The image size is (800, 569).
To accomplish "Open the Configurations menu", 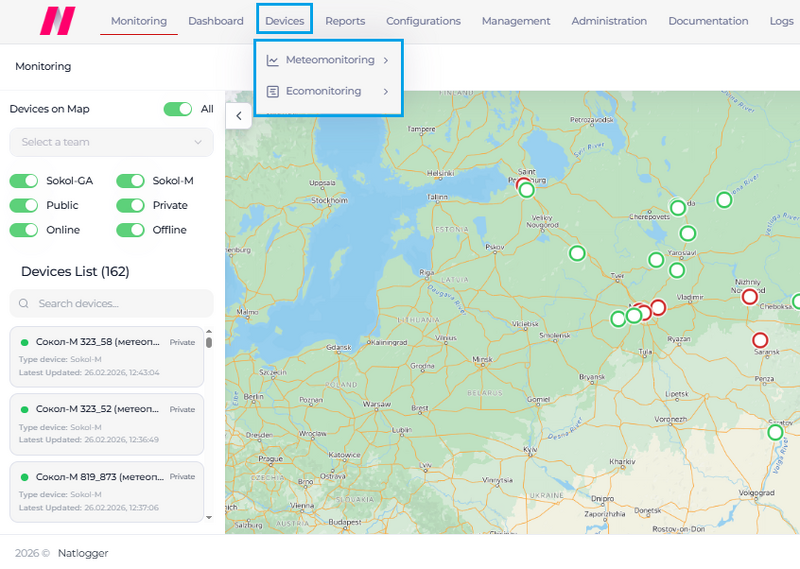I will (x=423, y=21).
